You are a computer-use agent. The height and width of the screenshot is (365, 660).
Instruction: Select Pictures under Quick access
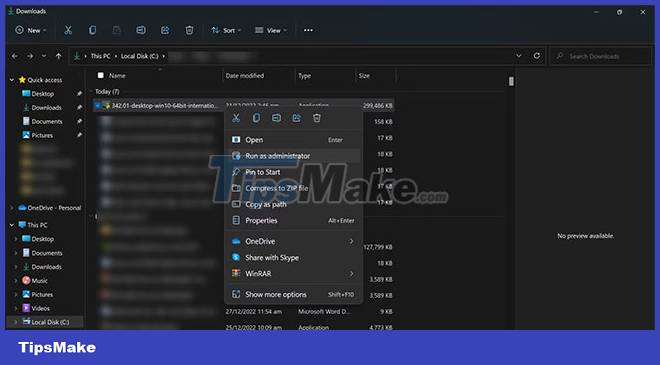[42, 136]
